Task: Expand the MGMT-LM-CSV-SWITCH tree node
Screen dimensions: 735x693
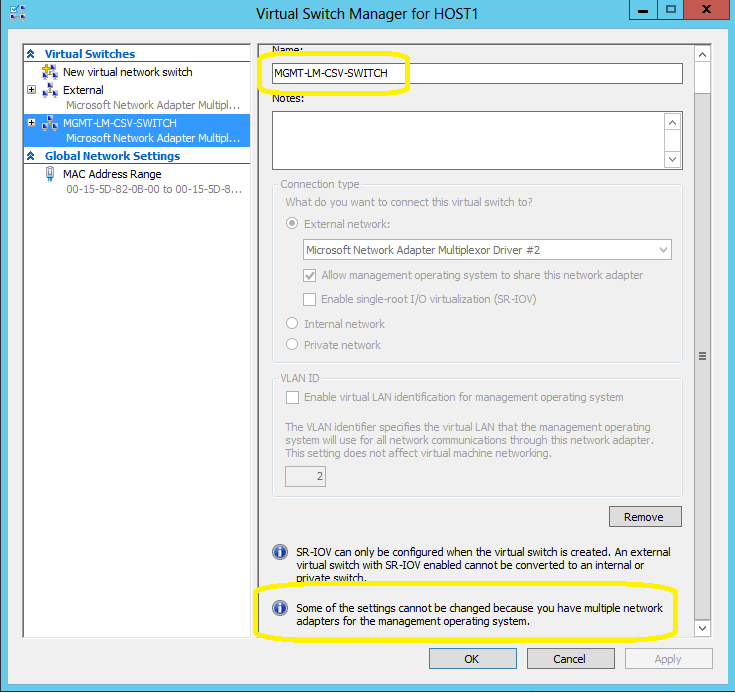Action: 32,123
